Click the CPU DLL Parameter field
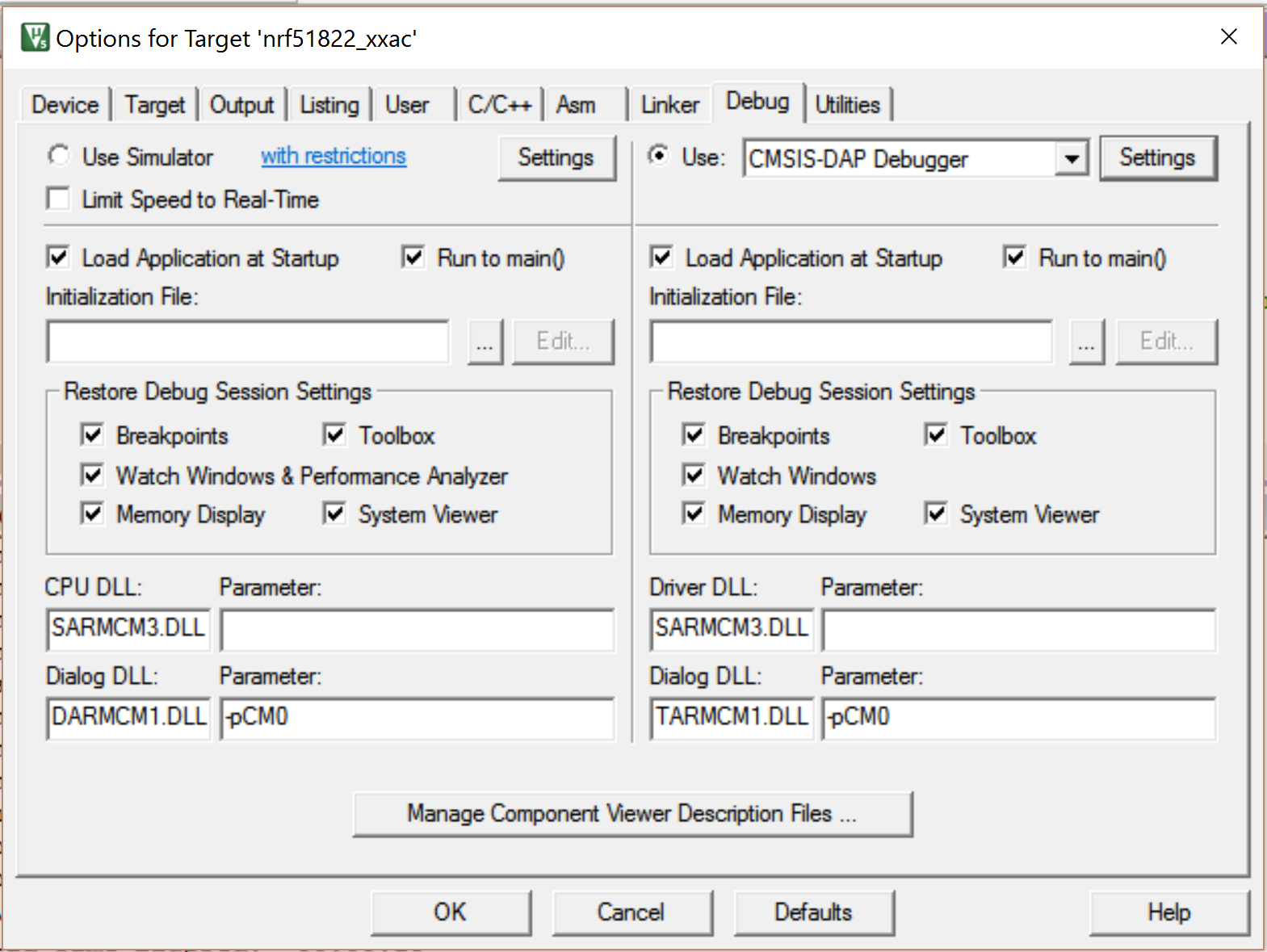The image size is (1267, 952). tap(417, 630)
